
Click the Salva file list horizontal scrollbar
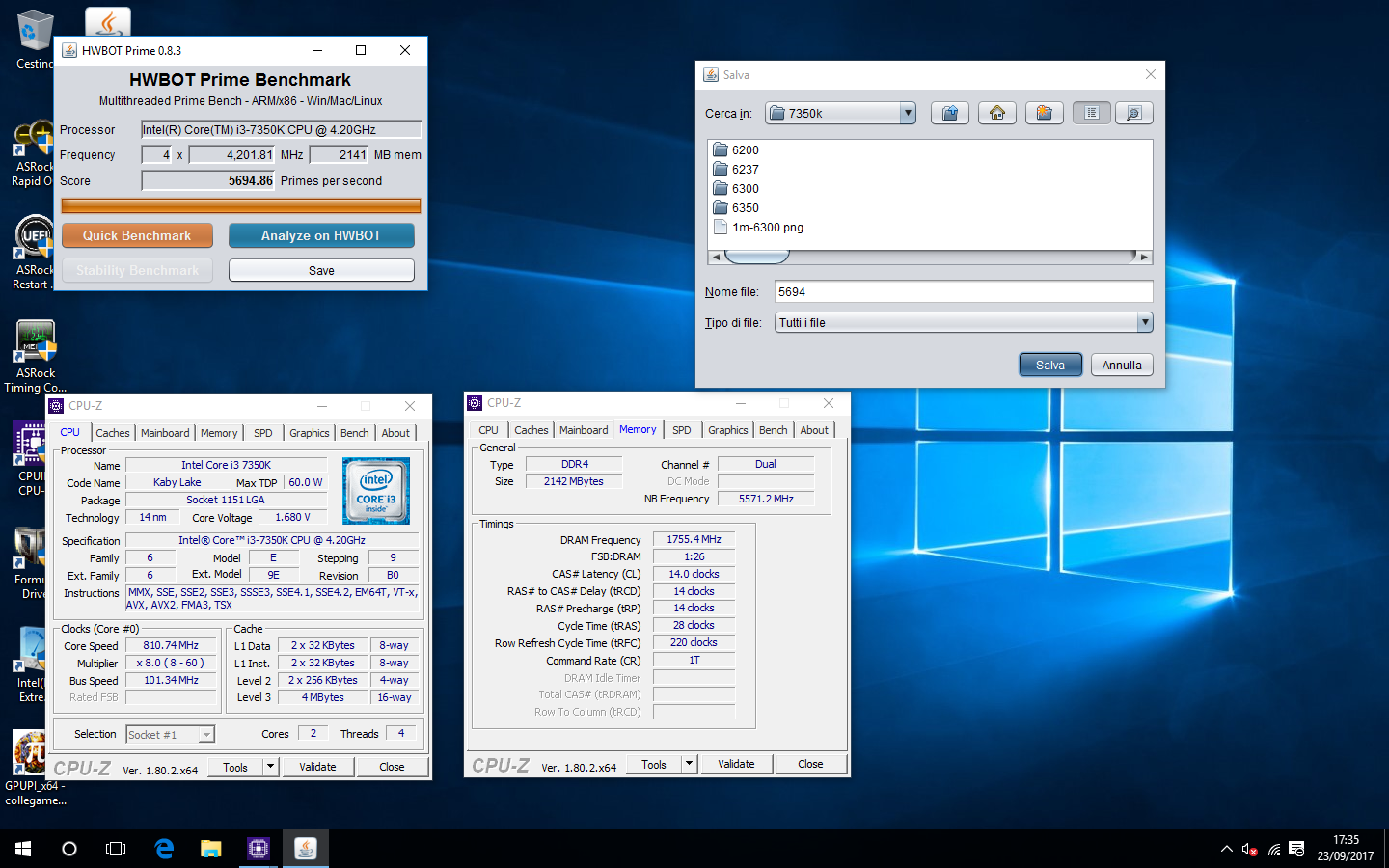[x=930, y=257]
